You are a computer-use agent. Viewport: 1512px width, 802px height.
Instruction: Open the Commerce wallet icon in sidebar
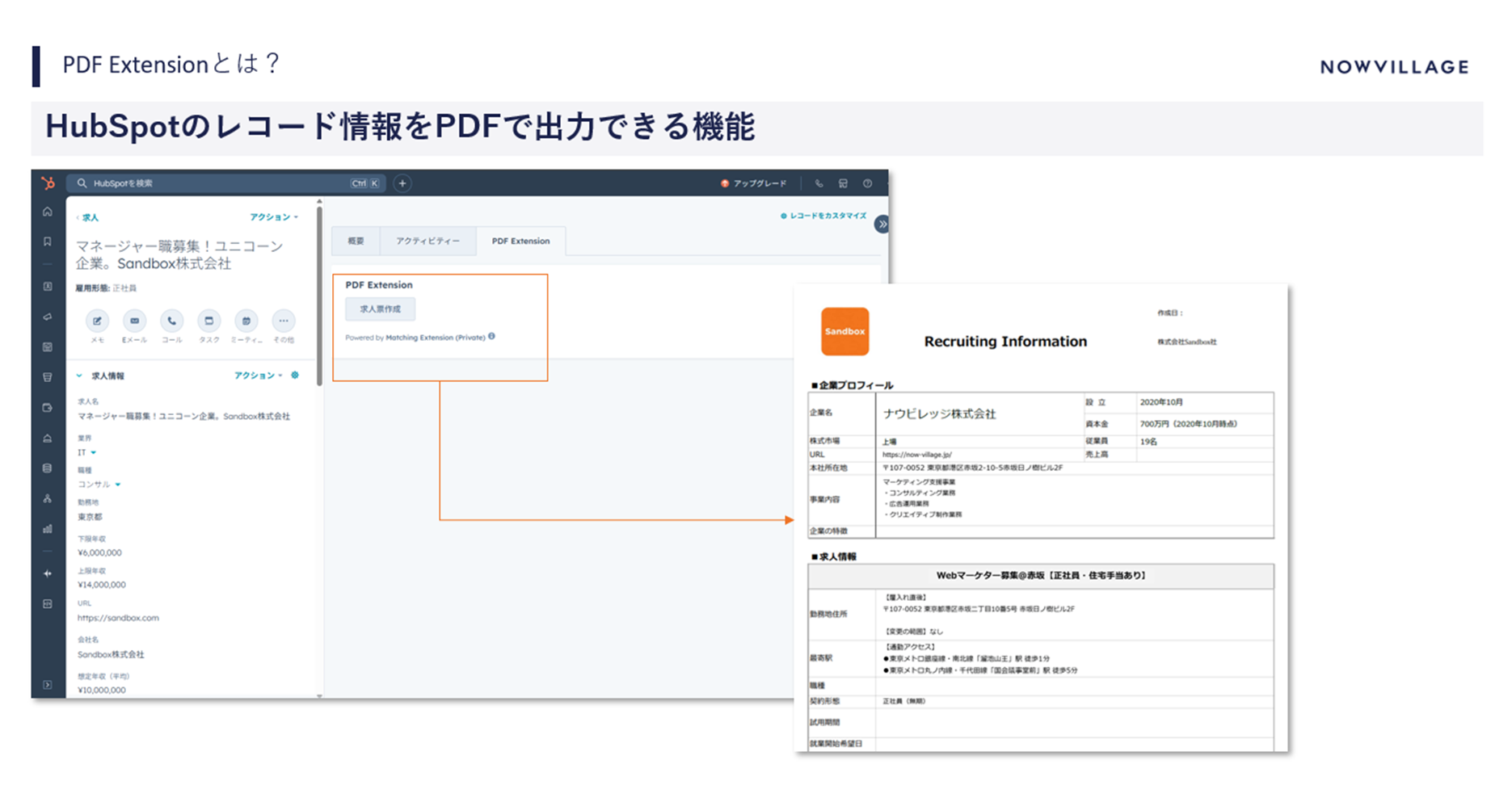pos(48,408)
